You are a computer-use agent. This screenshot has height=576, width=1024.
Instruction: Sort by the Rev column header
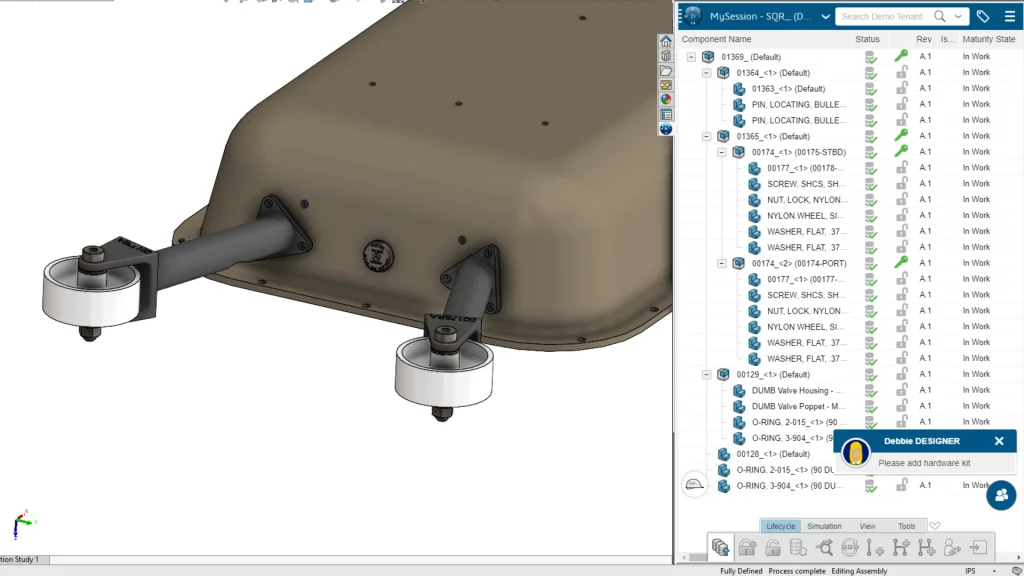coord(924,39)
